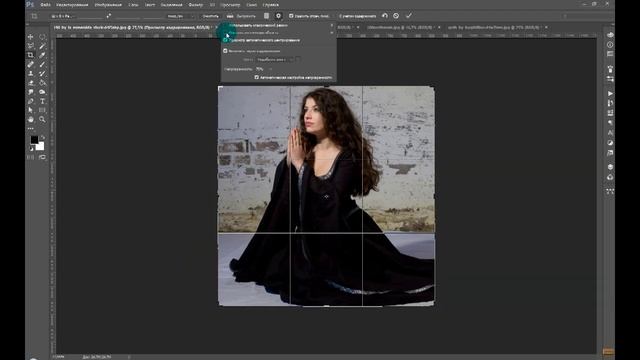Click the crop width input field
The image size is (640, 360).
click(x=90, y=16)
